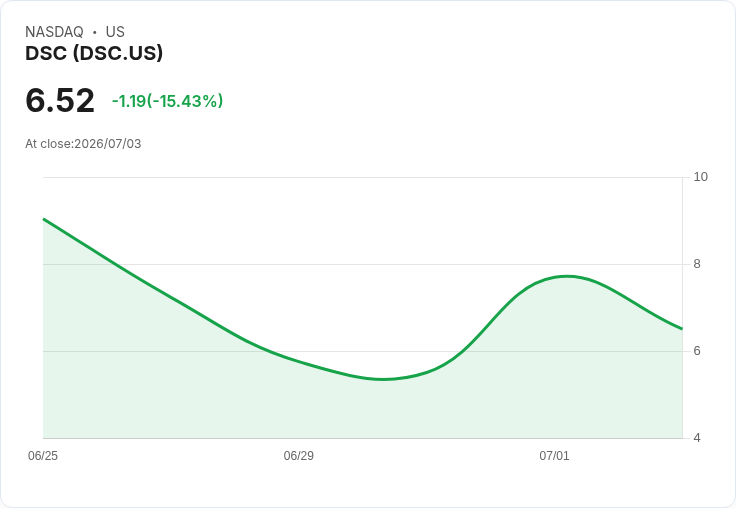Click the 06/29 date axis label

point(299,456)
